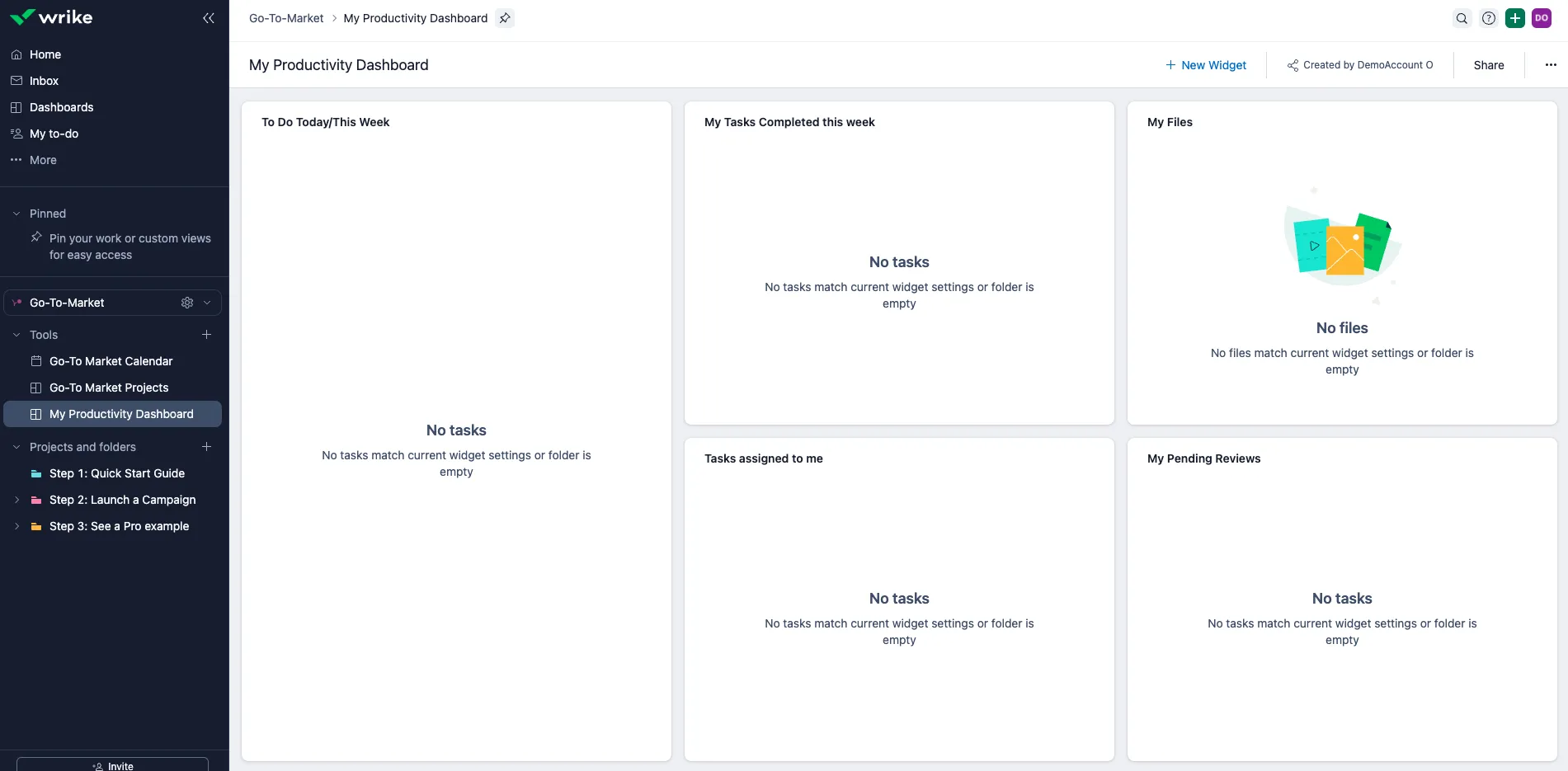1568x771 pixels.
Task: Click the Home house icon
Action: coord(16,54)
